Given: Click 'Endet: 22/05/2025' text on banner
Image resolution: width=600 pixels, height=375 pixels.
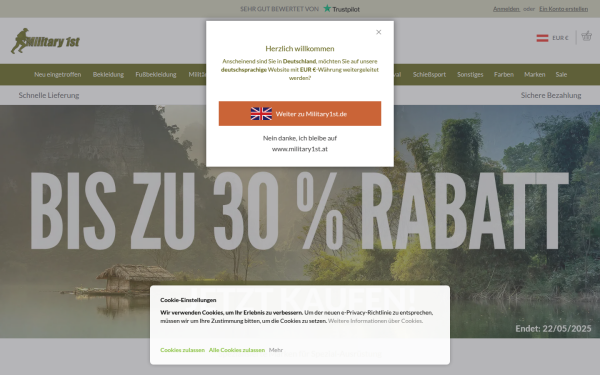Looking at the screenshot, I should [x=553, y=328].
